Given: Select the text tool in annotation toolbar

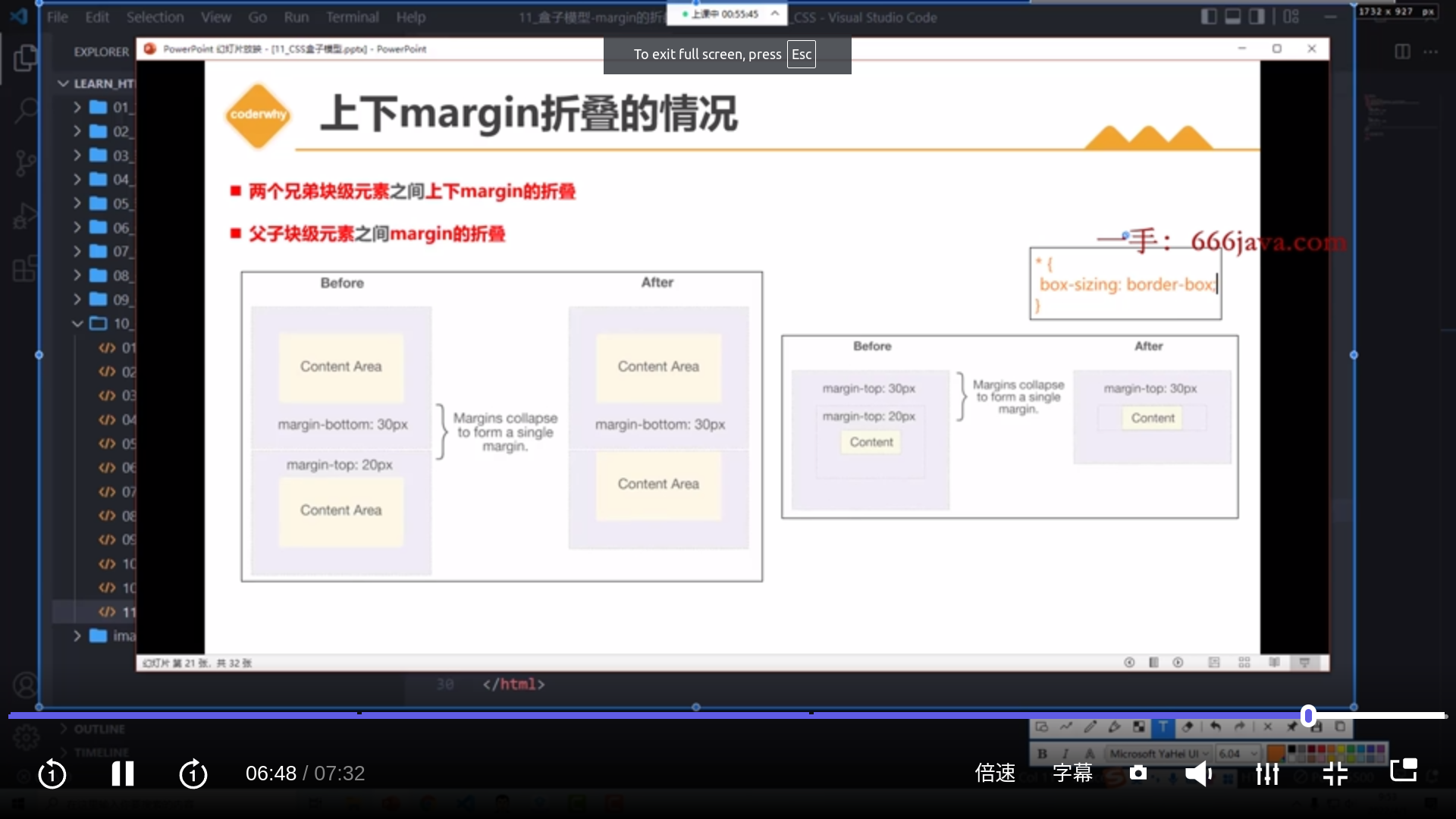Looking at the screenshot, I should 1163,726.
